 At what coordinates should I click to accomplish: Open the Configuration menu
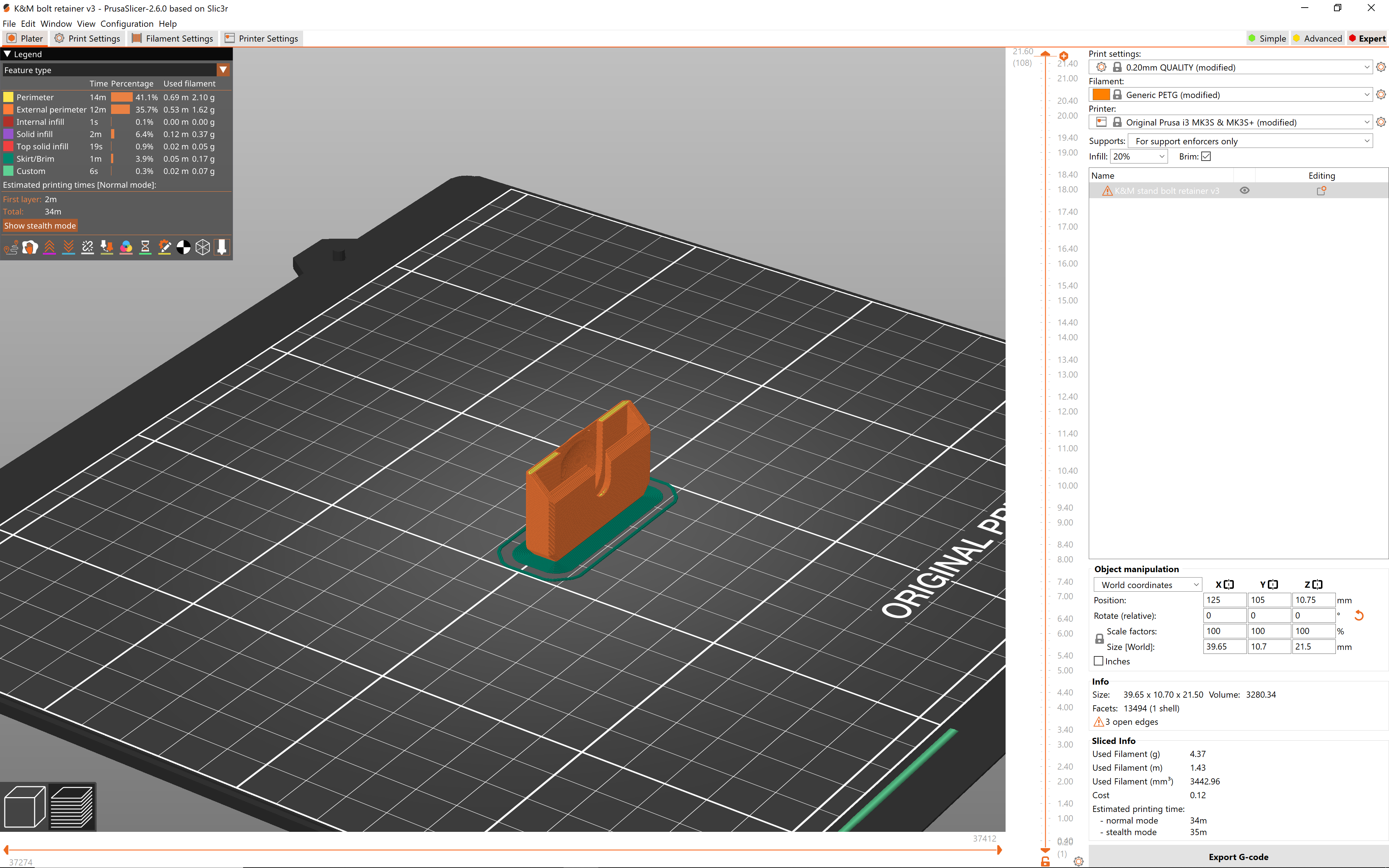pyautogui.click(x=127, y=24)
